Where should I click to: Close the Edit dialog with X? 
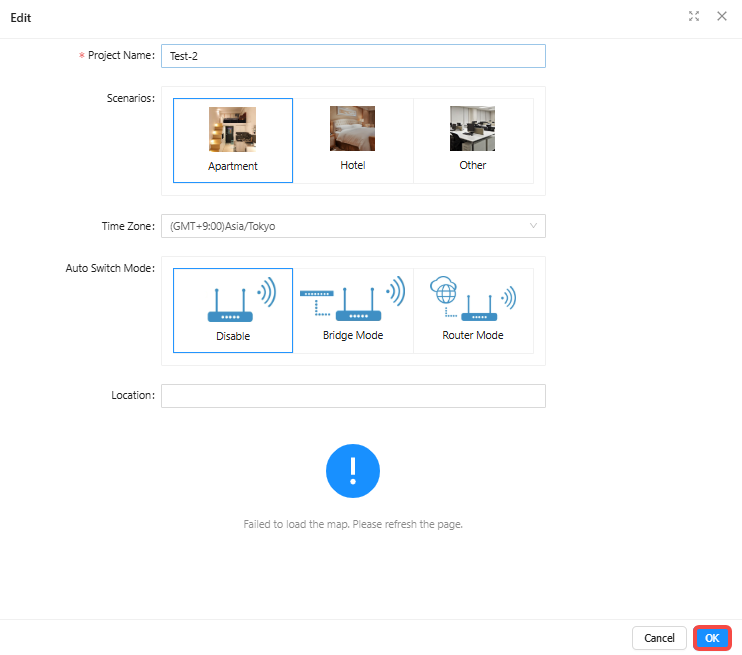[x=722, y=17]
